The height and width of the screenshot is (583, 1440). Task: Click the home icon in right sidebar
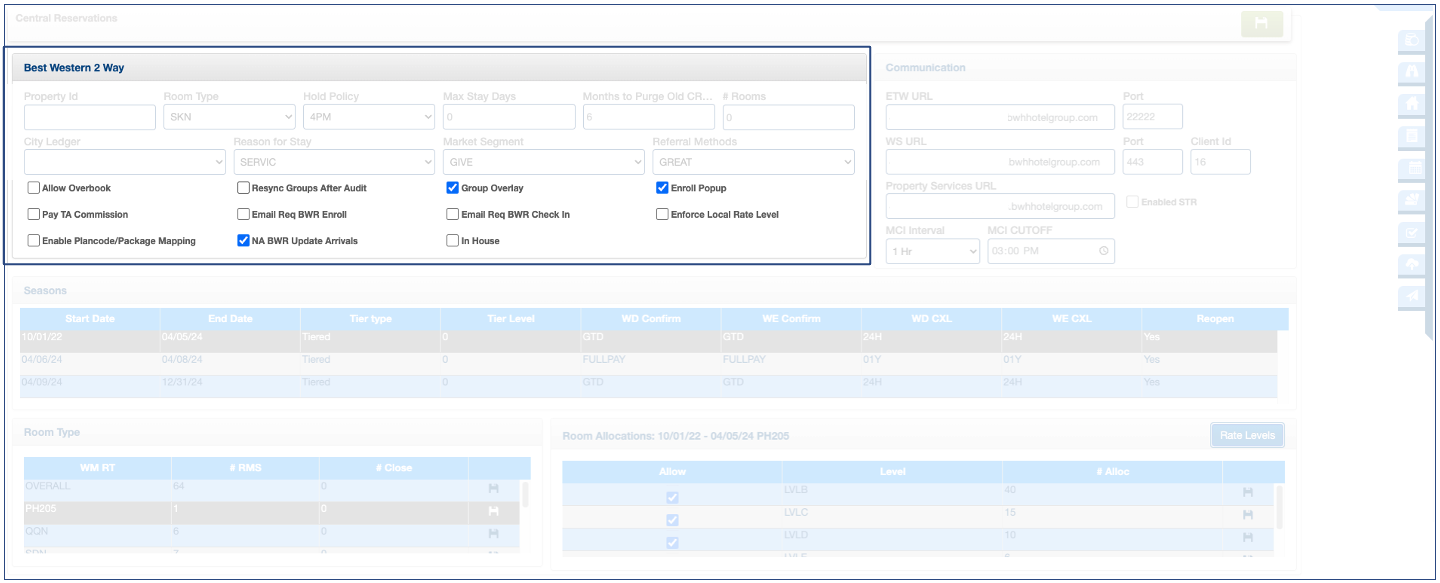click(x=1413, y=104)
